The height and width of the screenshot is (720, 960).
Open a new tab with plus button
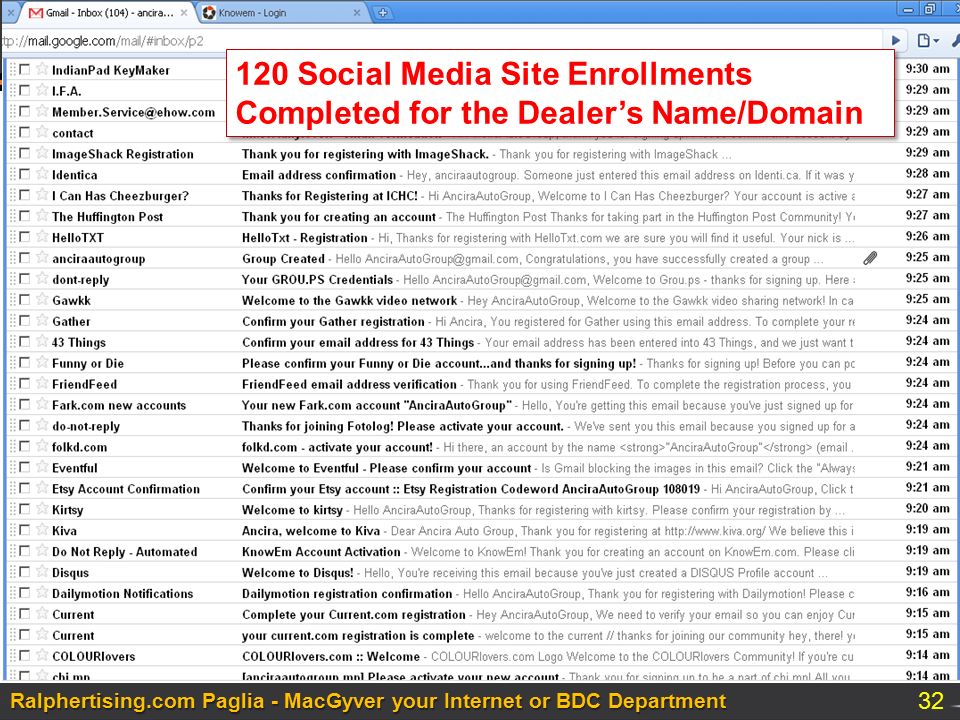(x=383, y=12)
